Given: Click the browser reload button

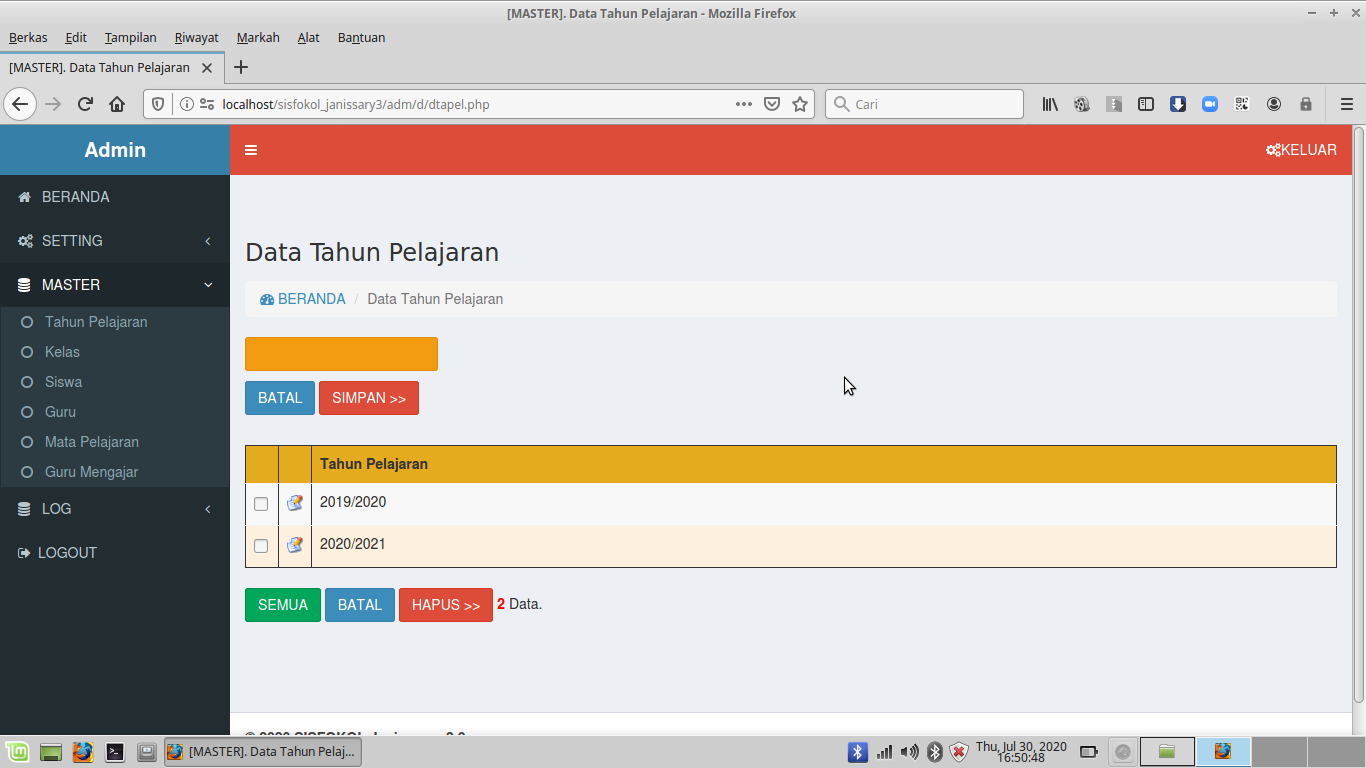Looking at the screenshot, I should pyautogui.click(x=85, y=104).
